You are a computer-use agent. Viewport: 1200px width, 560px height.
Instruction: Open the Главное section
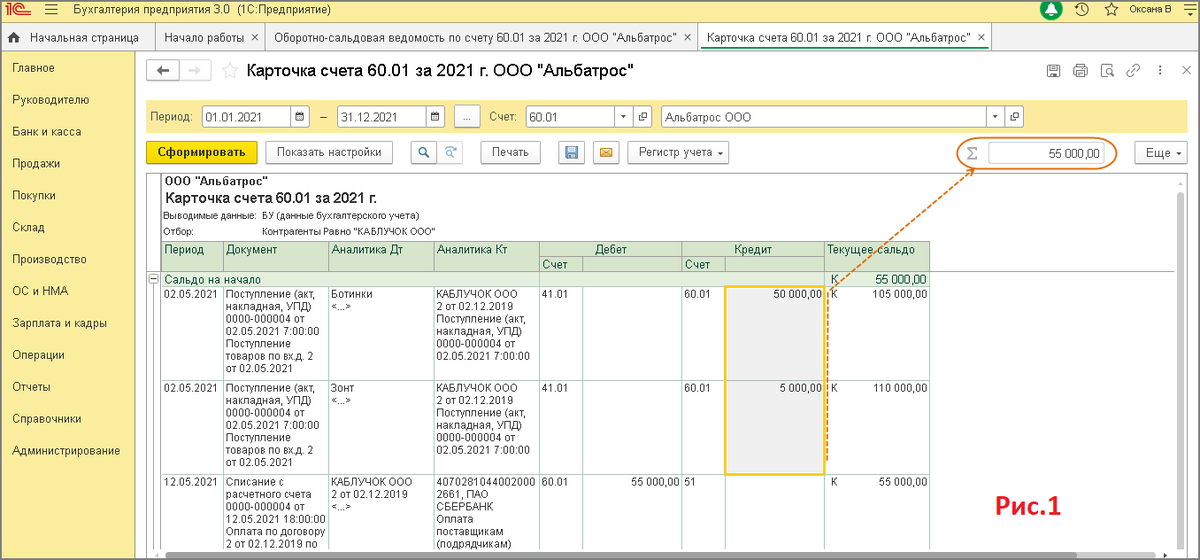(34, 68)
